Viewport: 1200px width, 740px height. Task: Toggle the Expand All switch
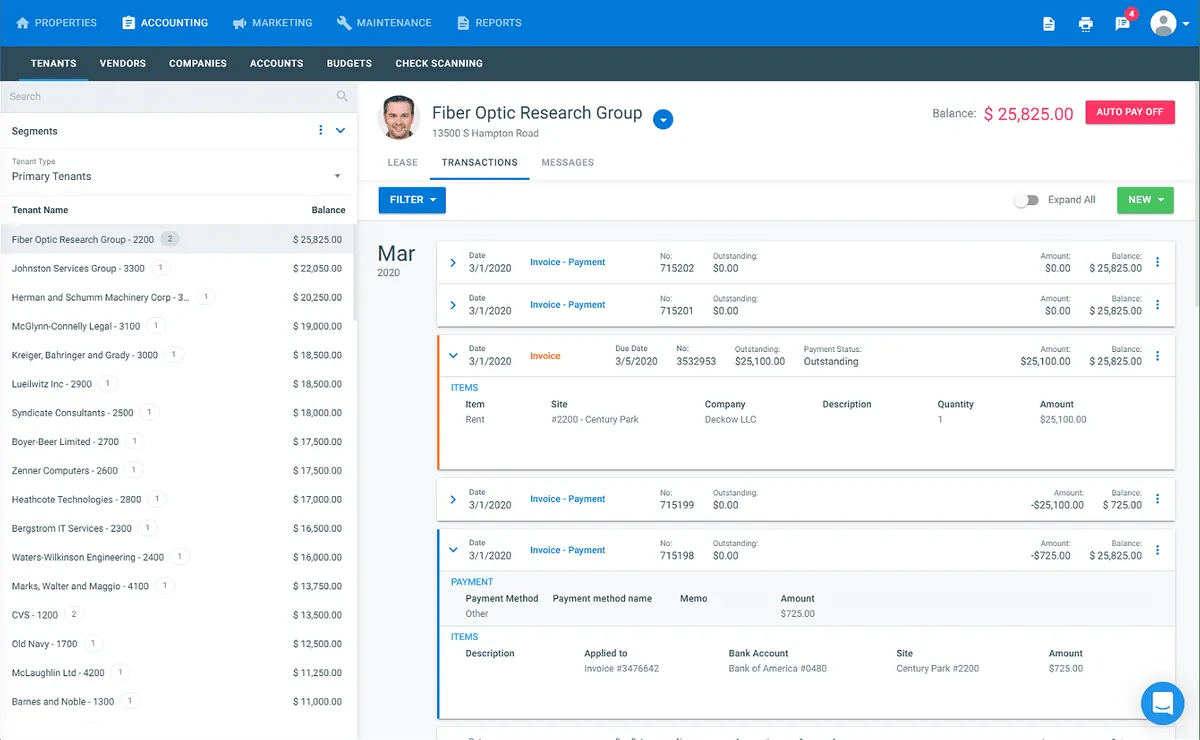click(x=1026, y=200)
